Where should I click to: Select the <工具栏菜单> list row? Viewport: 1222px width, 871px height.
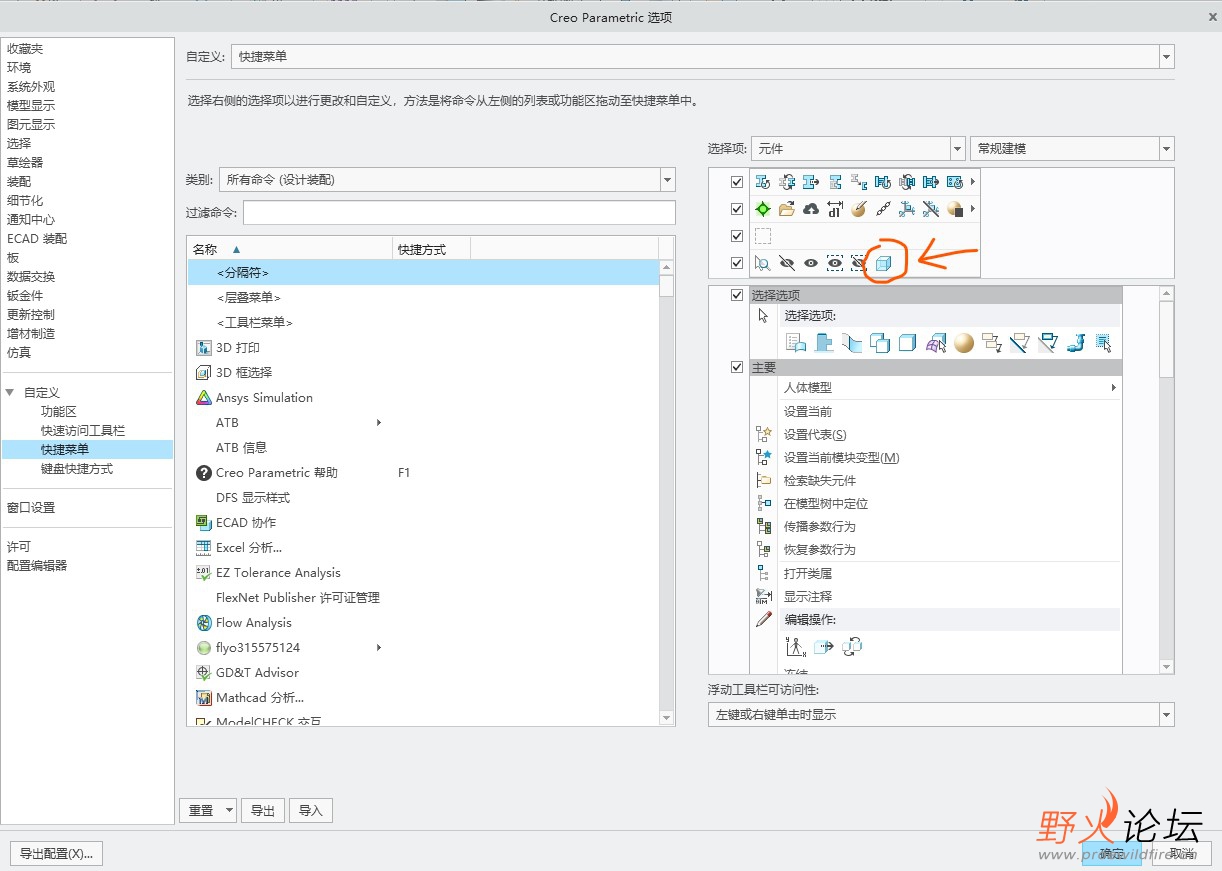424,323
